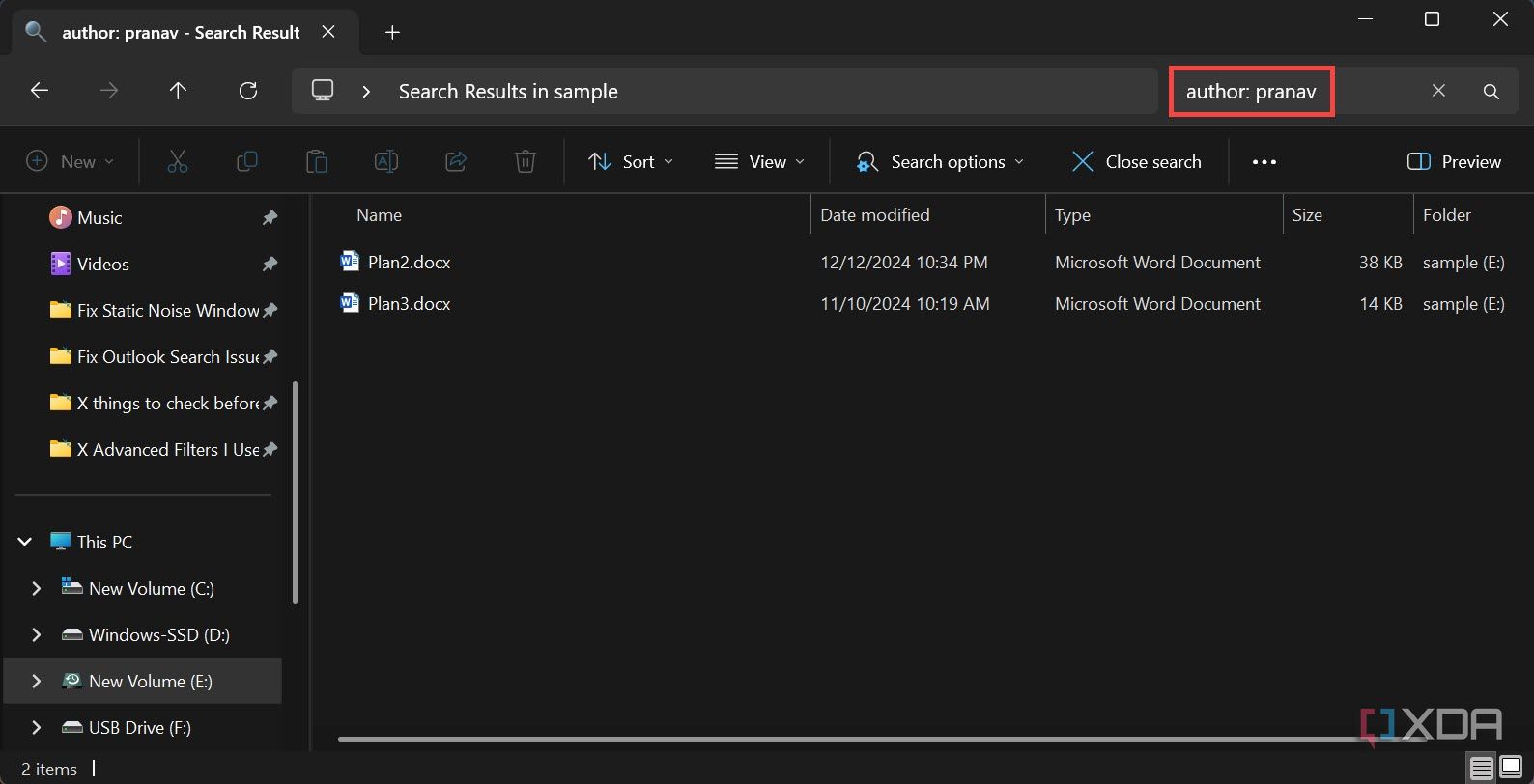
Task: Sort by Type column header
Action: (x=1072, y=215)
